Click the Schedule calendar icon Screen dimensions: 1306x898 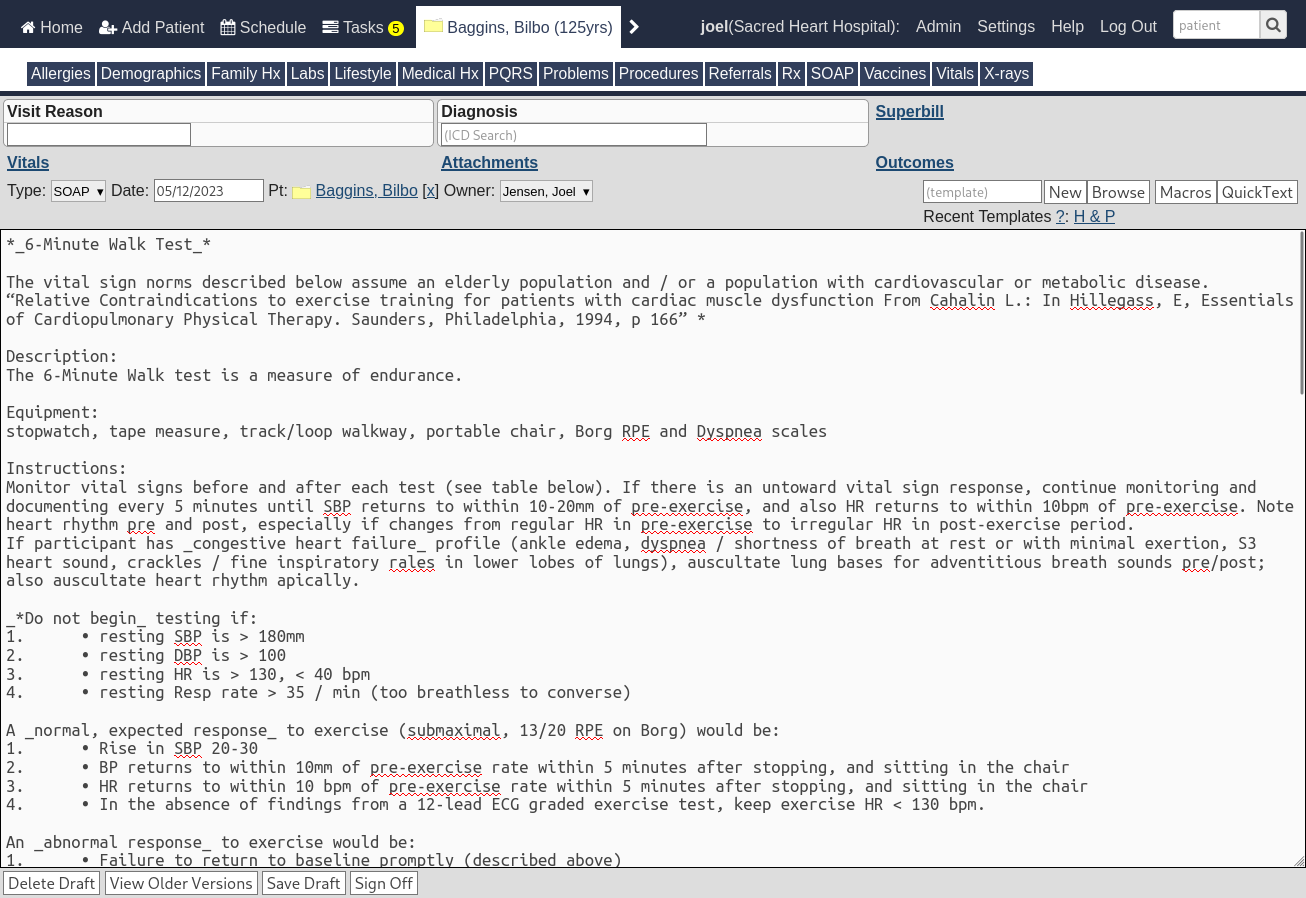[228, 28]
